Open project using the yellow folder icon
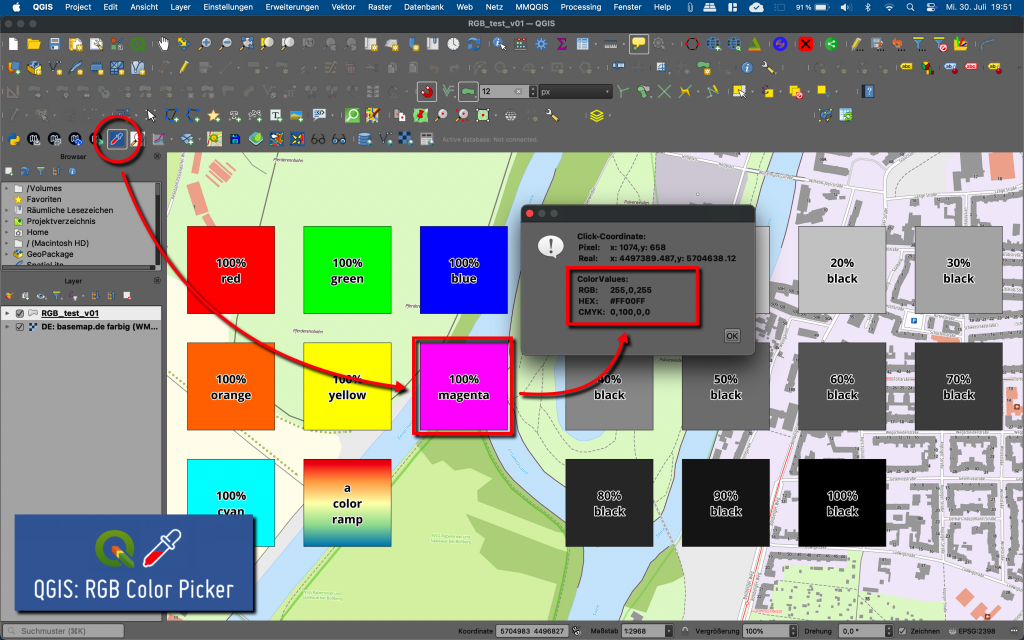This screenshot has height=640, width=1024. coord(34,44)
